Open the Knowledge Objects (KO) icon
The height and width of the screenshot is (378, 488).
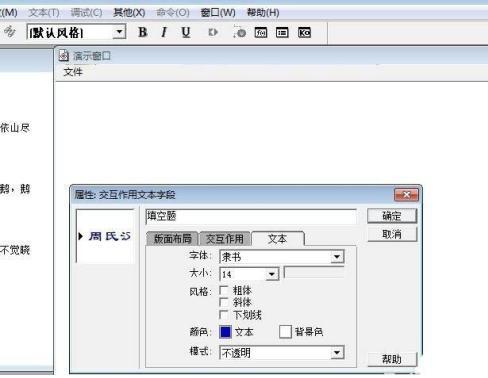coord(304,32)
